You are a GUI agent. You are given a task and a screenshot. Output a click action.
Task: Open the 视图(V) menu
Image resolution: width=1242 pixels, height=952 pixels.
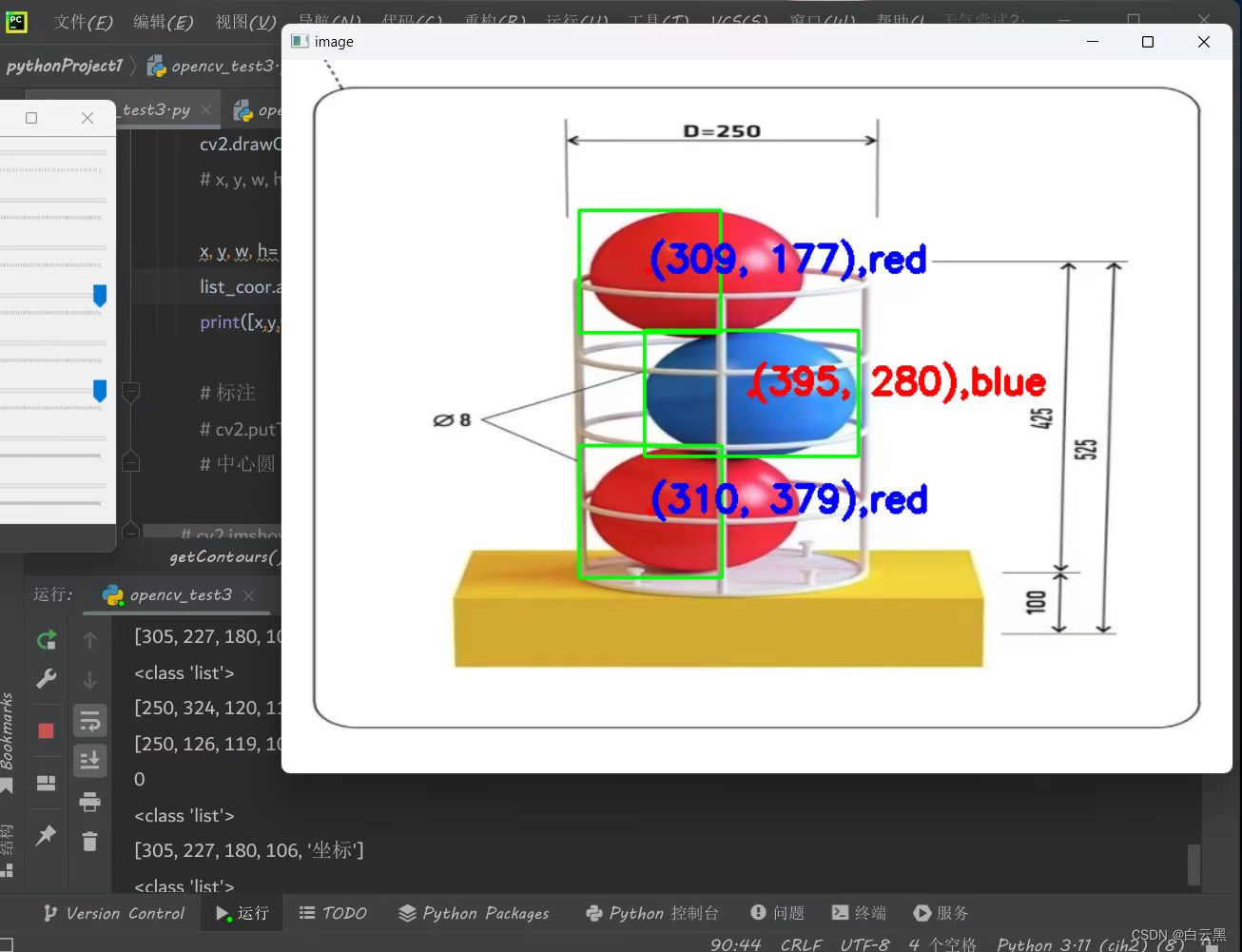[x=245, y=22]
